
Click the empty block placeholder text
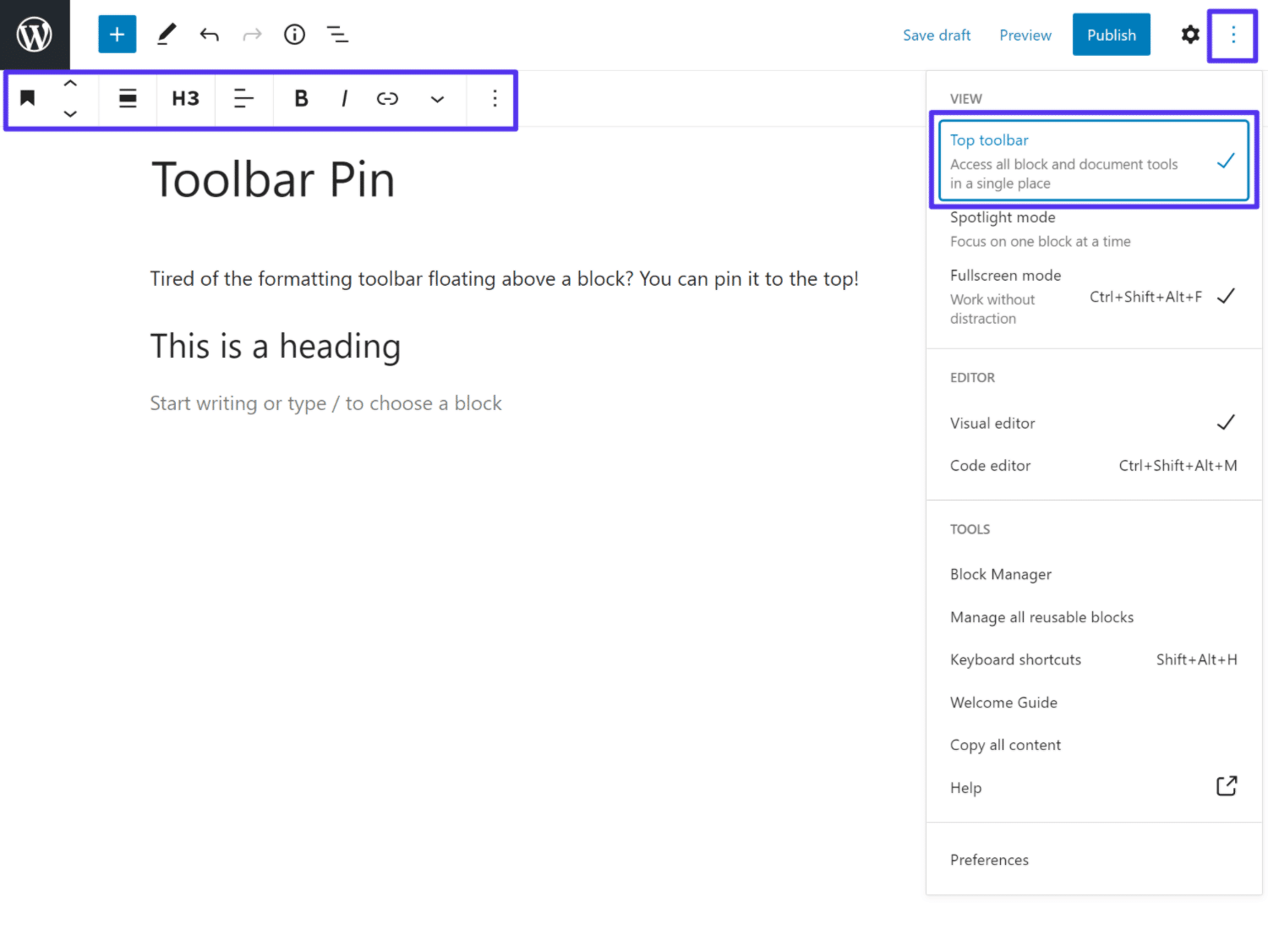[325, 403]
